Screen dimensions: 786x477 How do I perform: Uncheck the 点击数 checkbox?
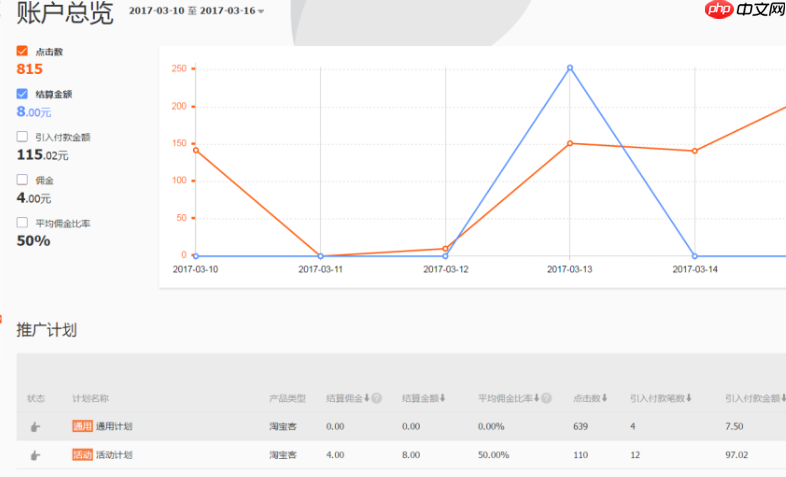click(22, 51)
